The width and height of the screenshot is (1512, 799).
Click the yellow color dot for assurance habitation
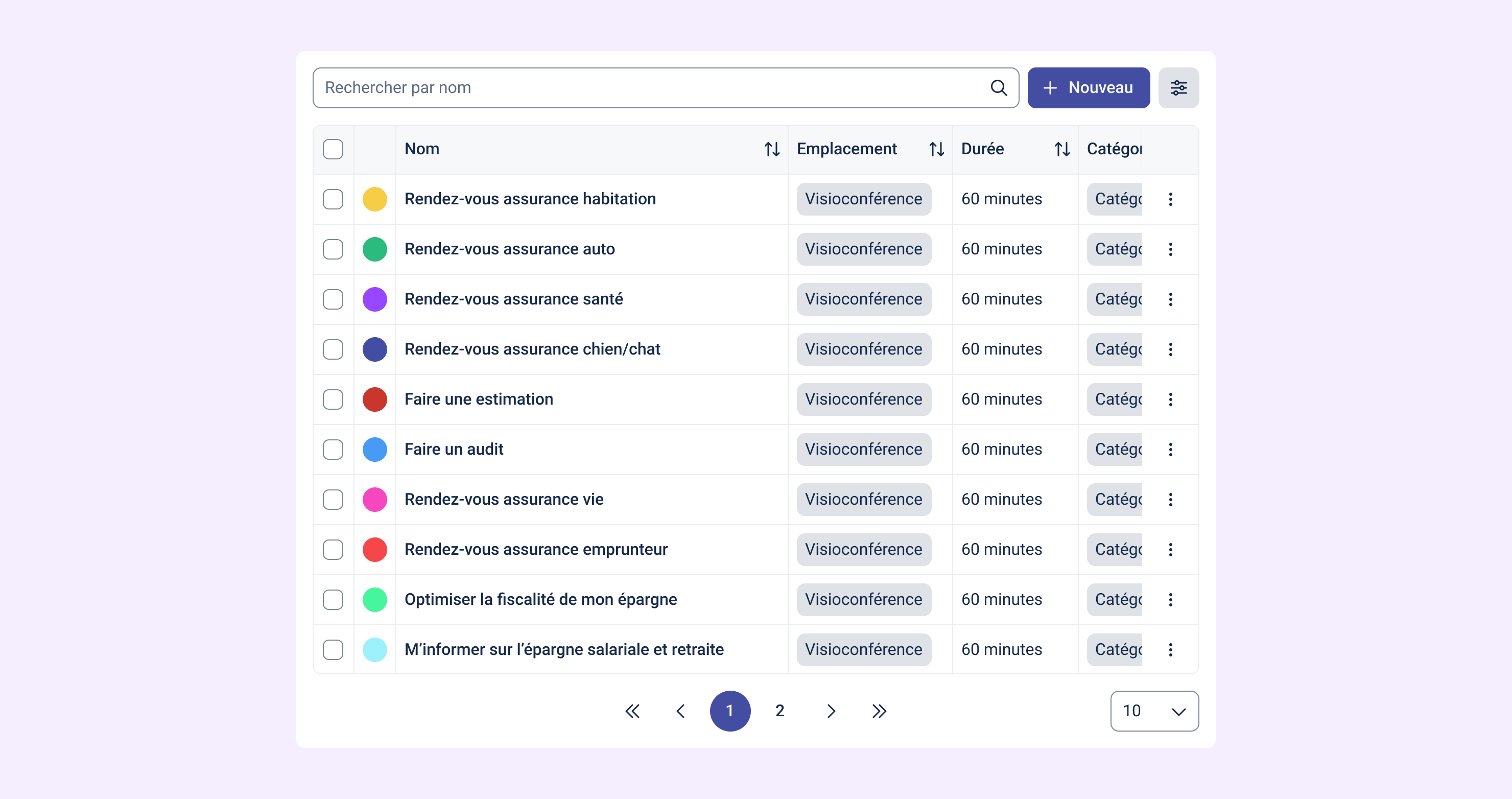click(374, 199)
